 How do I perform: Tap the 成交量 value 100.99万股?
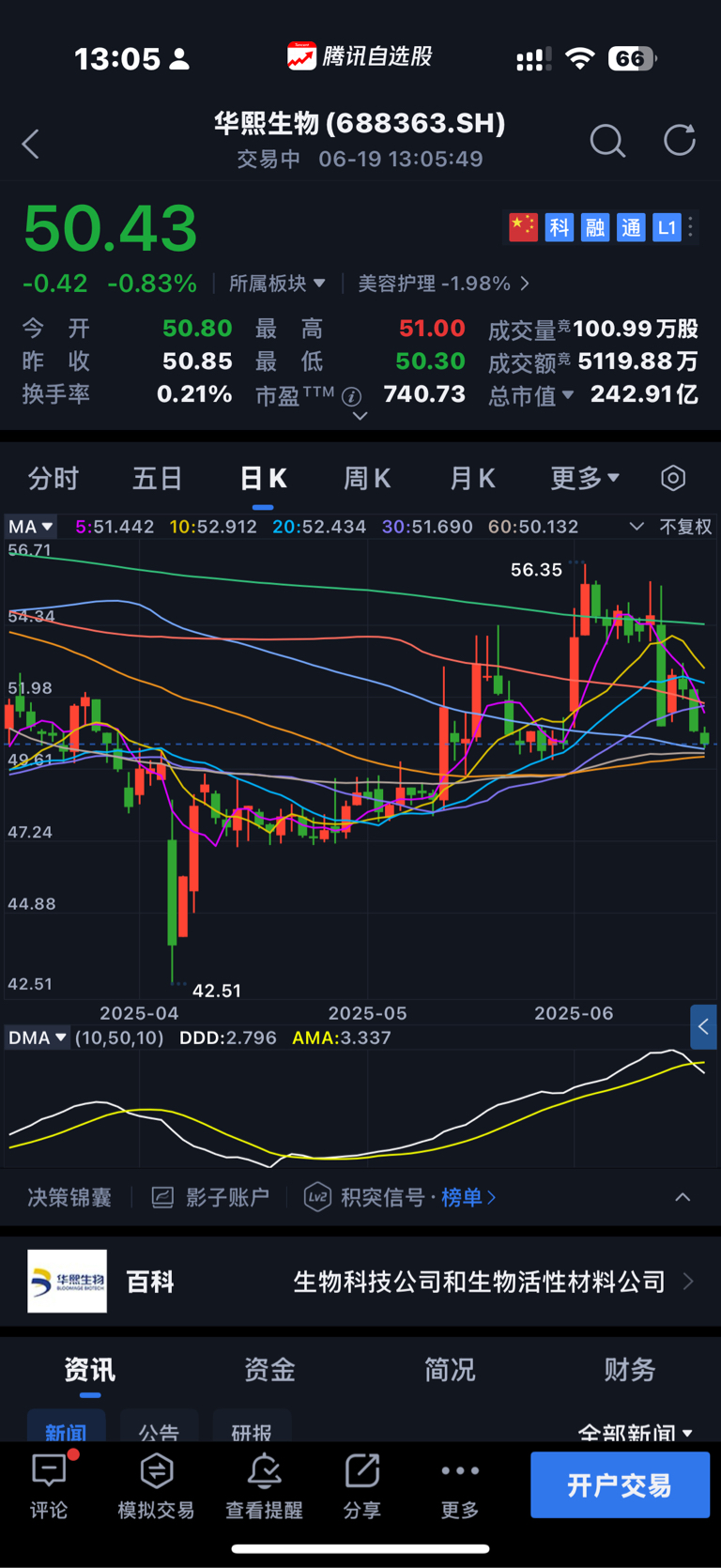[x=636, y=329]
